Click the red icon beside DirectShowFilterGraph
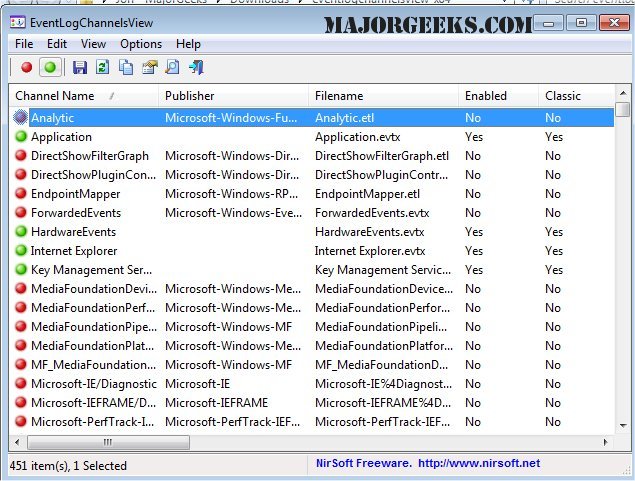The image size is (635, 481). [21, 155]
